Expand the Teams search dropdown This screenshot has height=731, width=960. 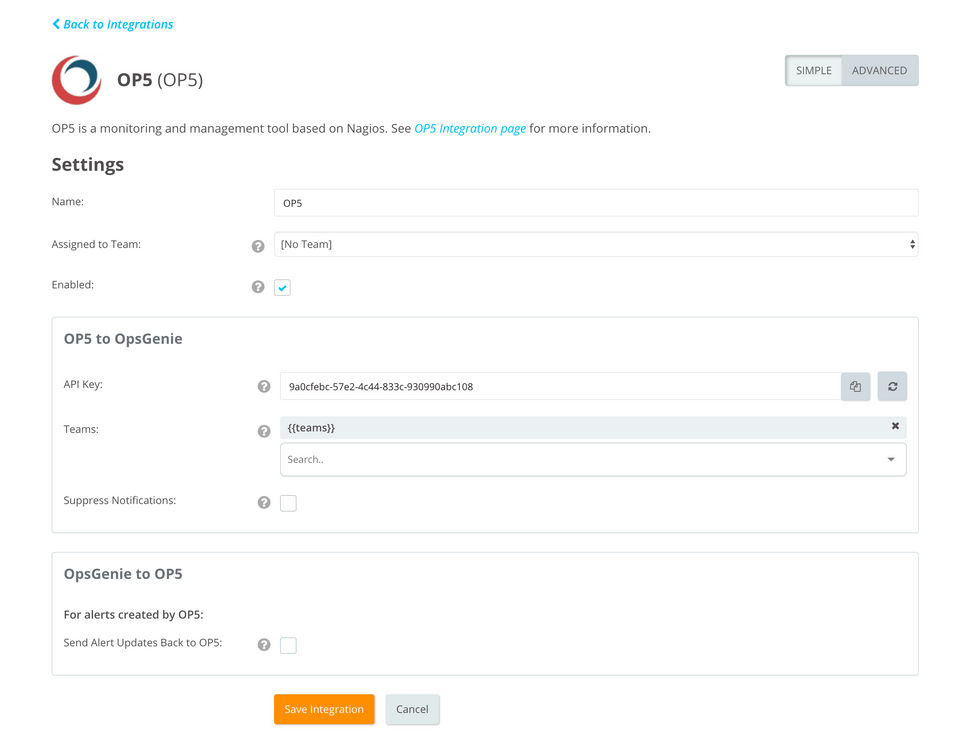(890, 460)
